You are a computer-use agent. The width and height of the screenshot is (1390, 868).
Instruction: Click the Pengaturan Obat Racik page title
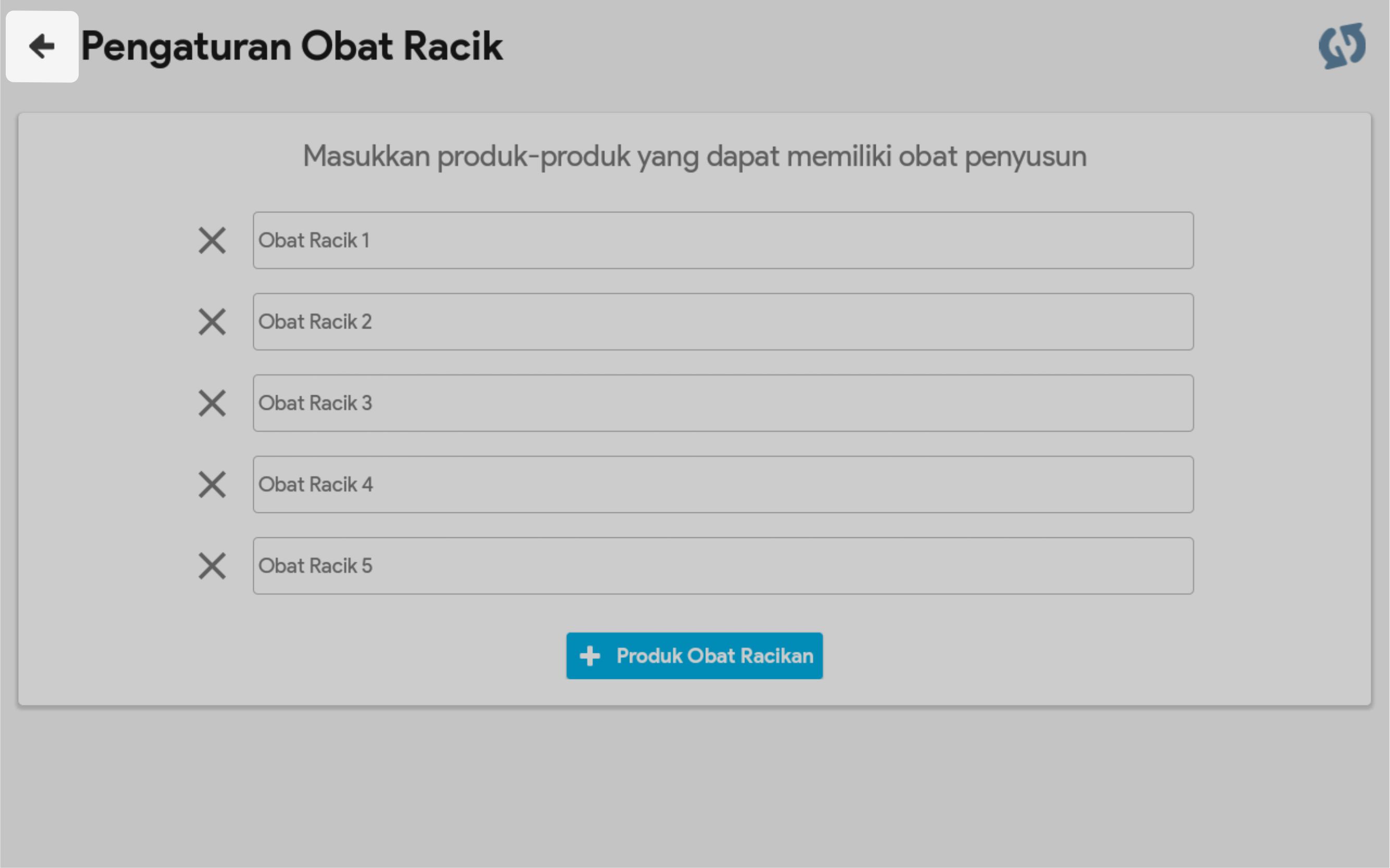click(292, 46)
